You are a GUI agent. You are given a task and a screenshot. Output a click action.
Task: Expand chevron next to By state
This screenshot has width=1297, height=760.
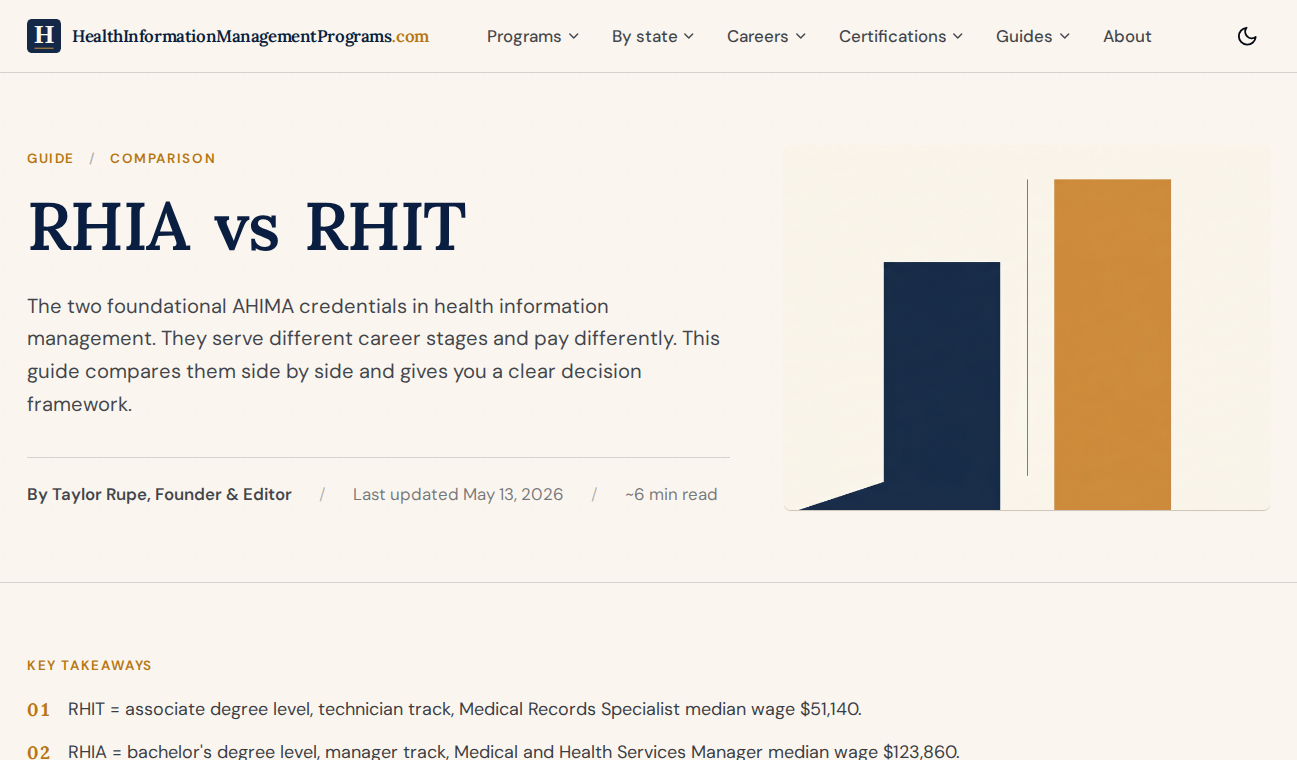(688, 36)
